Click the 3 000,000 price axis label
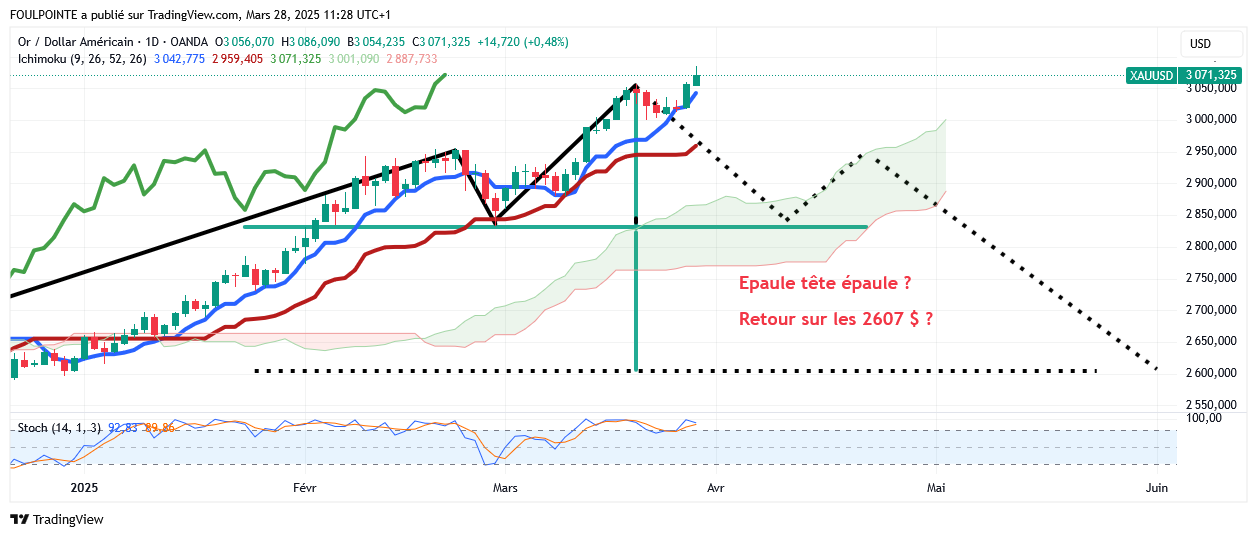The image size is (1257, 537). 1213,119
